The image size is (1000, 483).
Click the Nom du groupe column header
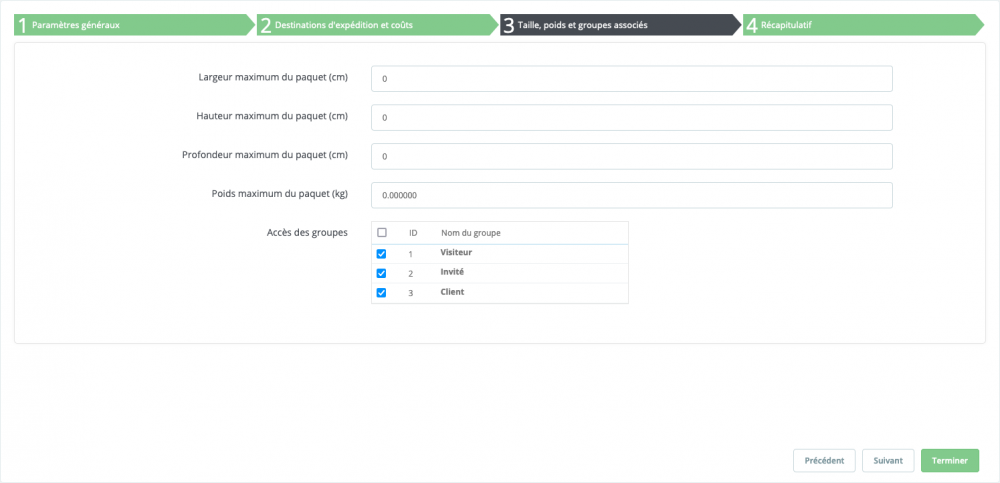pyautogui.click(x=471, y=233)
